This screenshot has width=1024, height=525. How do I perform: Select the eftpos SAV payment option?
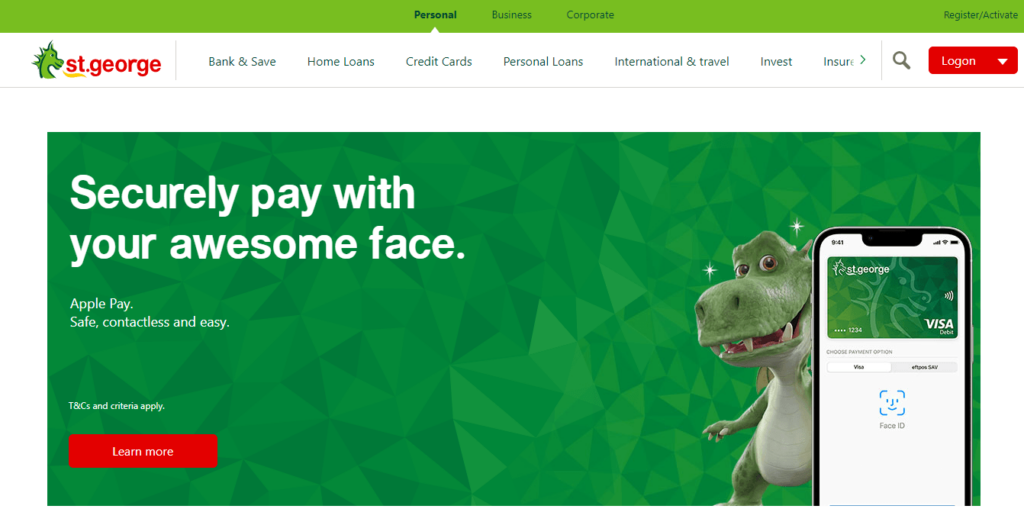coord(924,367)
